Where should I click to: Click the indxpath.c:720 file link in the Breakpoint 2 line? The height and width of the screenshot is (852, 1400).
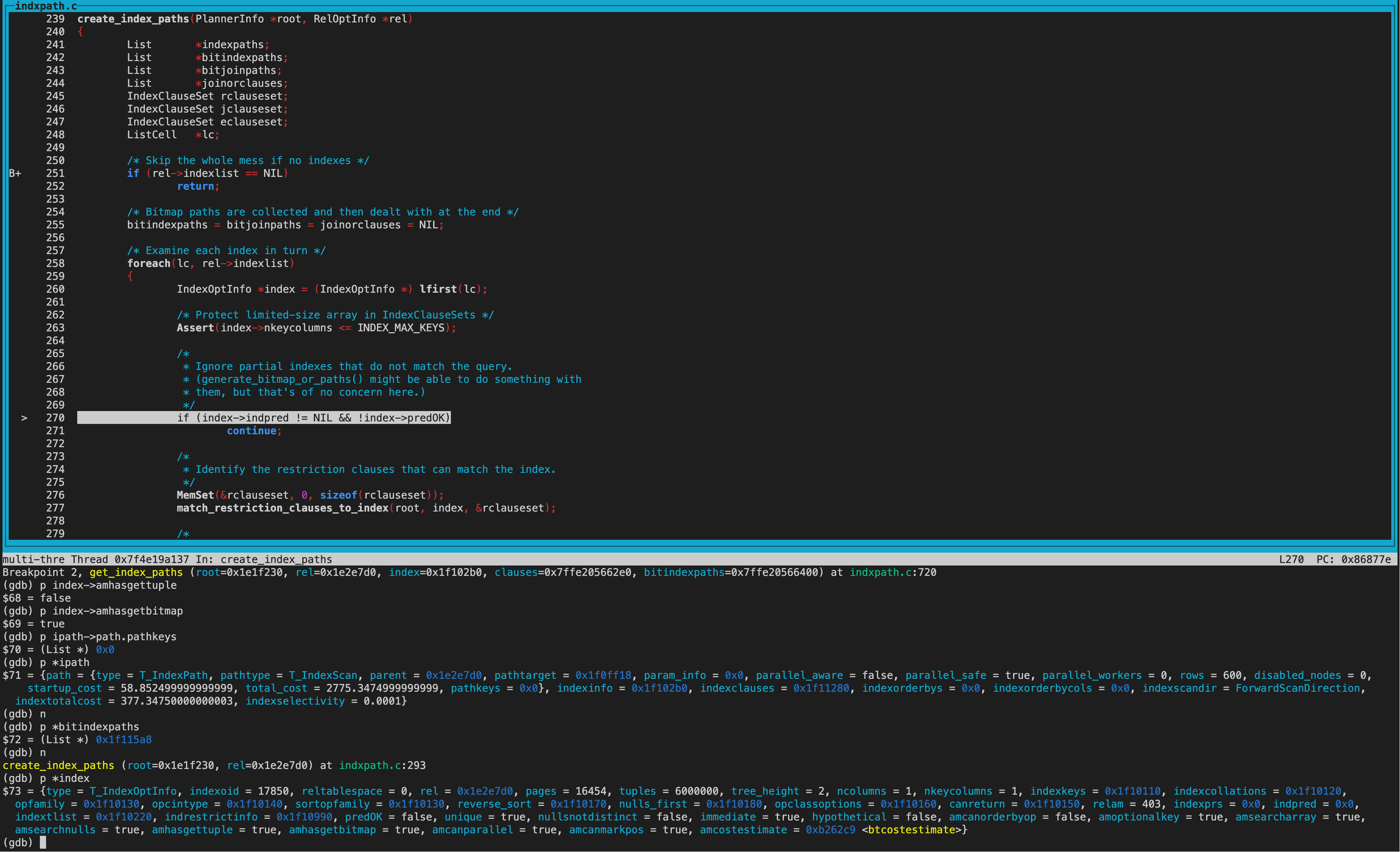[893, 572]
